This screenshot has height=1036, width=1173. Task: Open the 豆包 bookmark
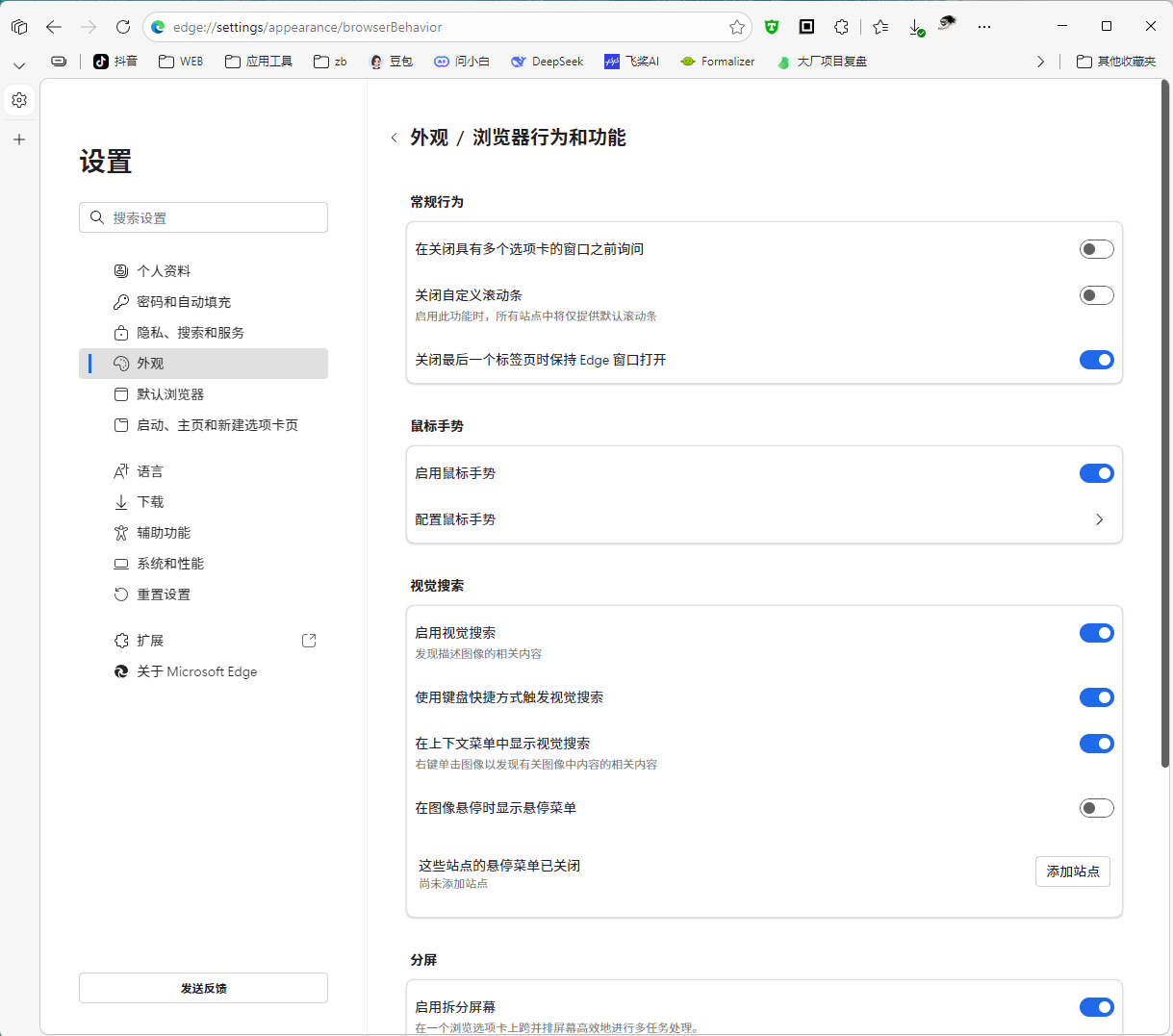point(391,62)
